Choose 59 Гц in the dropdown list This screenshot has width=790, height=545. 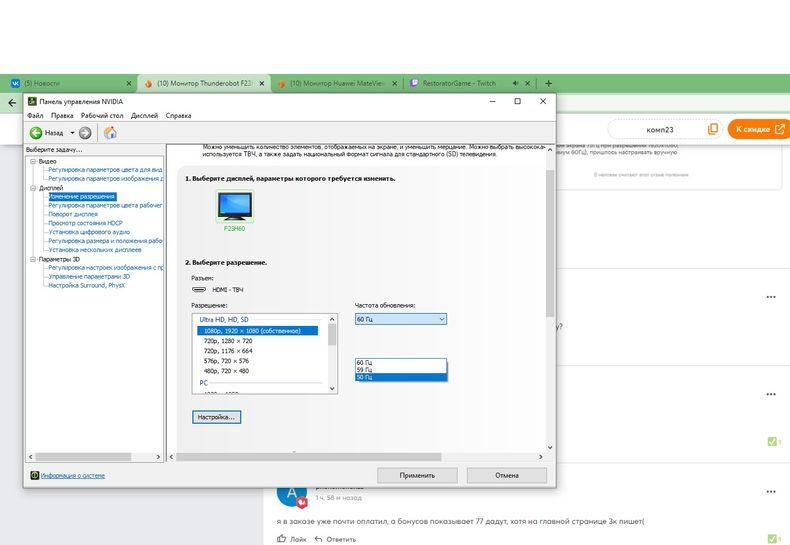[401, 370]
